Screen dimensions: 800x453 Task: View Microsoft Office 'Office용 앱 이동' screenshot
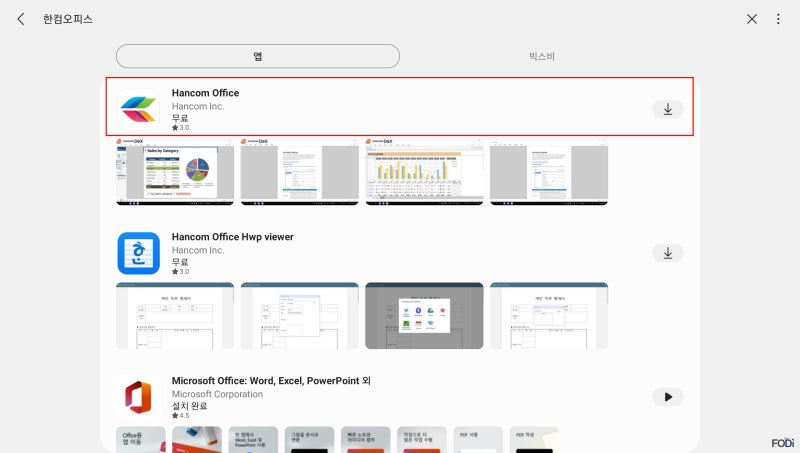[141, 439]
